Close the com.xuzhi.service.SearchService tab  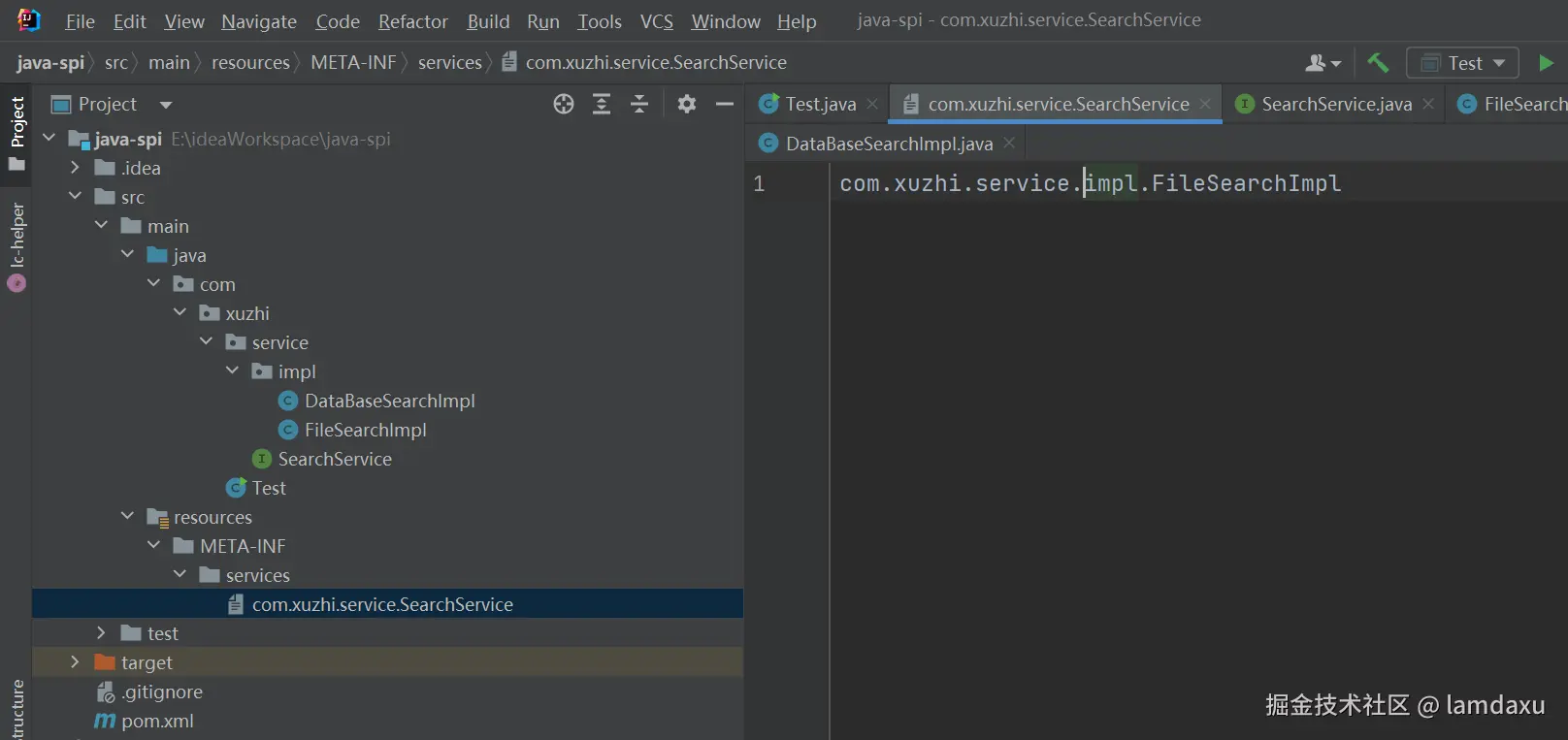pyautogui.click(x=1205, y=104)
